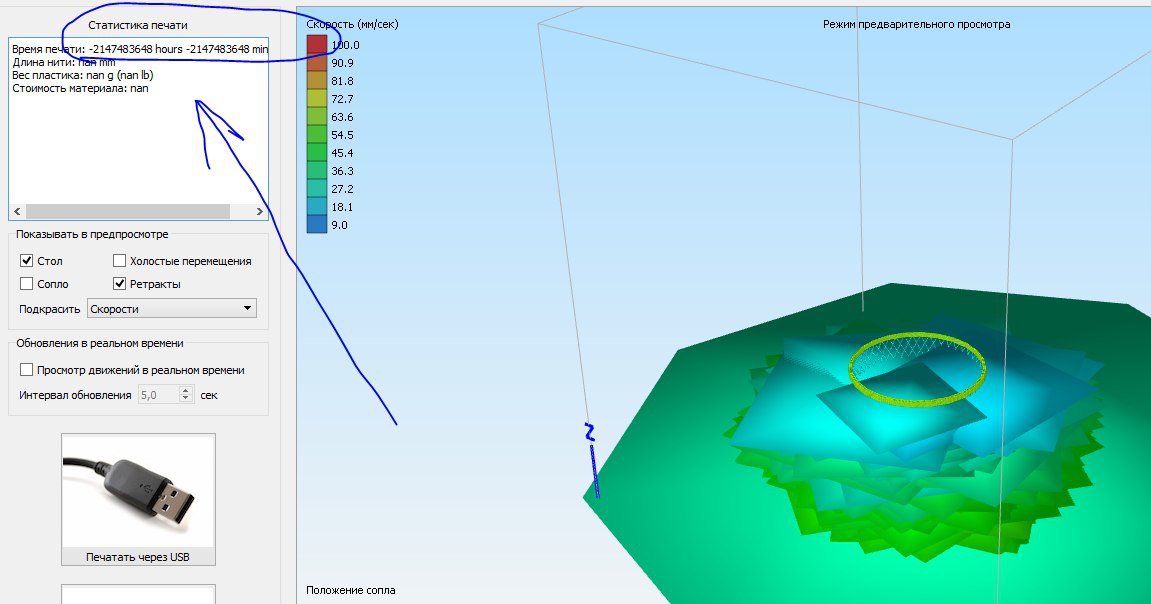This screenshot has height=604, width=1151.
Task: Click the 27.2 speed legend swatch
Action: (316, 189)
